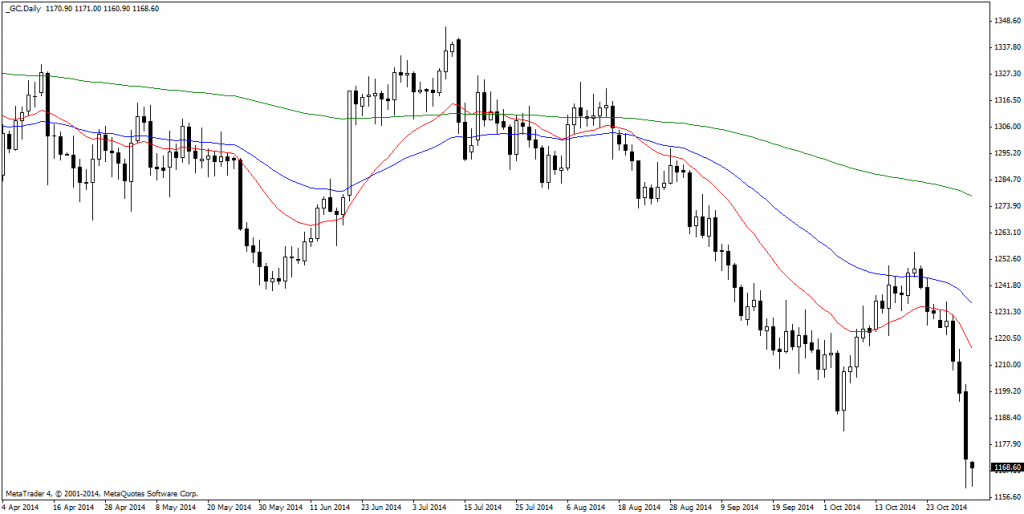This screenshot has width=1024, height=514.
Task: Select the 1252.60 price axis label
Action: 1005,259
